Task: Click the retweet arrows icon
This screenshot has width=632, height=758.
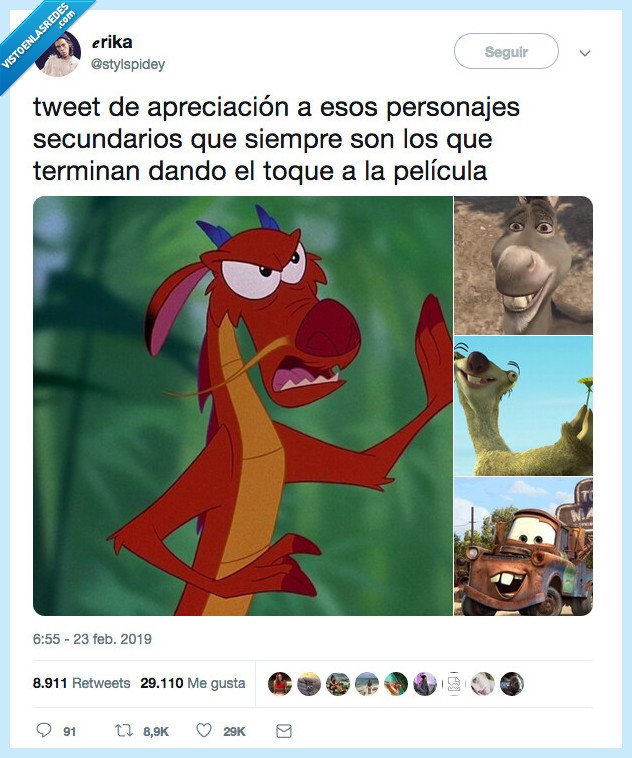Action: pyautogui.click(x=124, y=730)
